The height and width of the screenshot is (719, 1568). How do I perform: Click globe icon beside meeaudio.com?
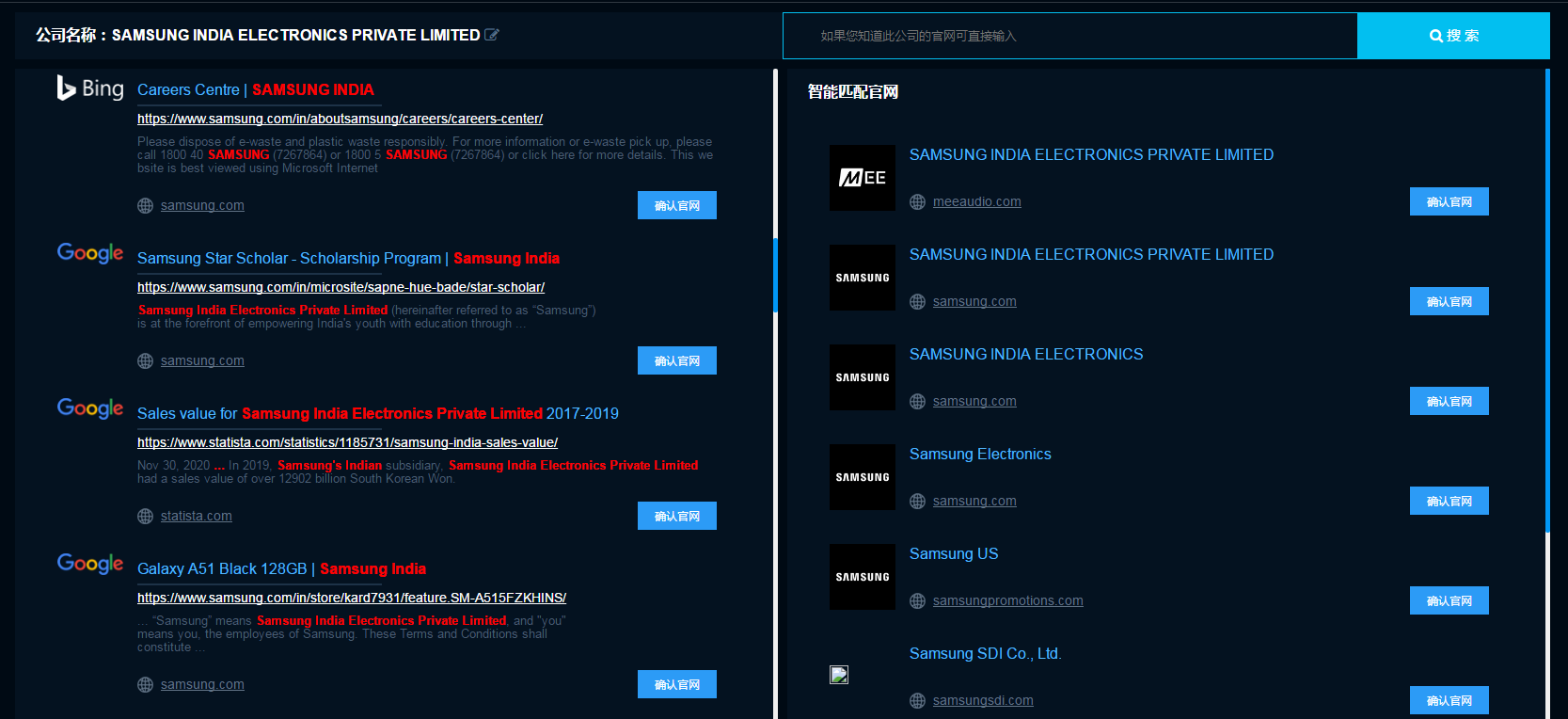[x=917, y=202]
